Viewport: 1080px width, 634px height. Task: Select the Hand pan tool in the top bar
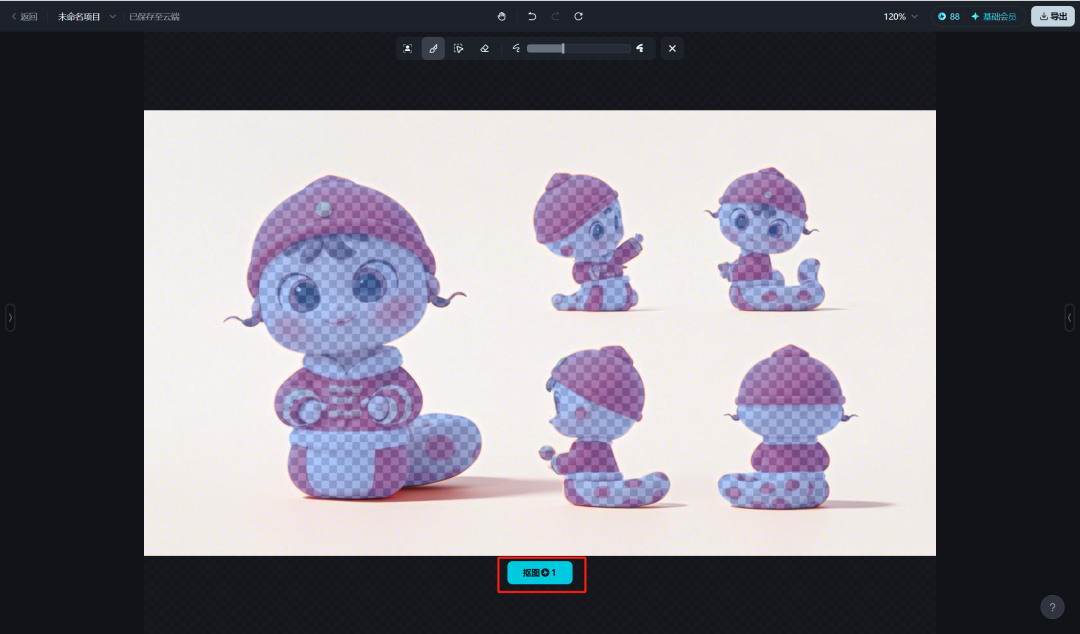point(502,16)
